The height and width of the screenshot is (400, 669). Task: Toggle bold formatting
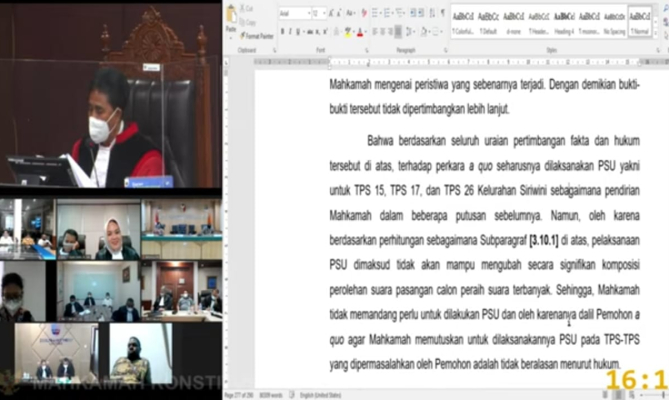(283, 32)
